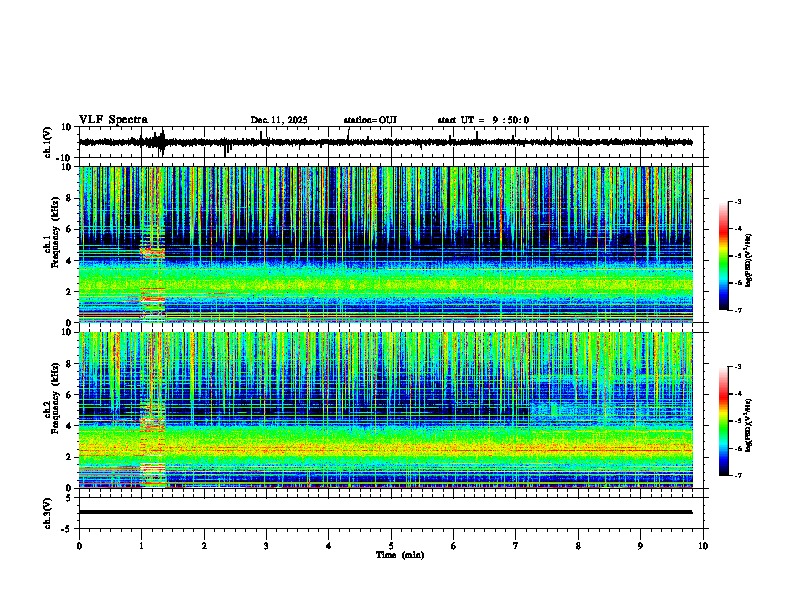The height and width of the screenshot is (612, 792).
Task: Click the "station=OUI" label
Action: (370, 120)
